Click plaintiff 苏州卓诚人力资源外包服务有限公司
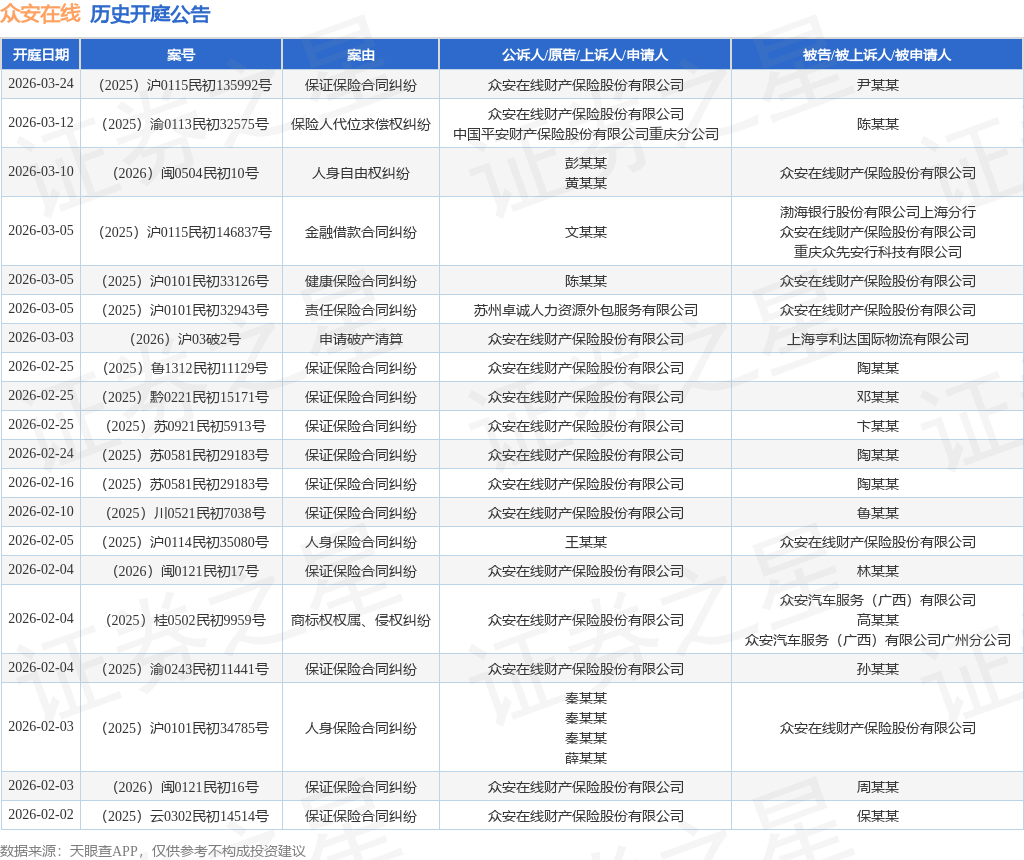The image size is (1024, 860). point(586,310)
